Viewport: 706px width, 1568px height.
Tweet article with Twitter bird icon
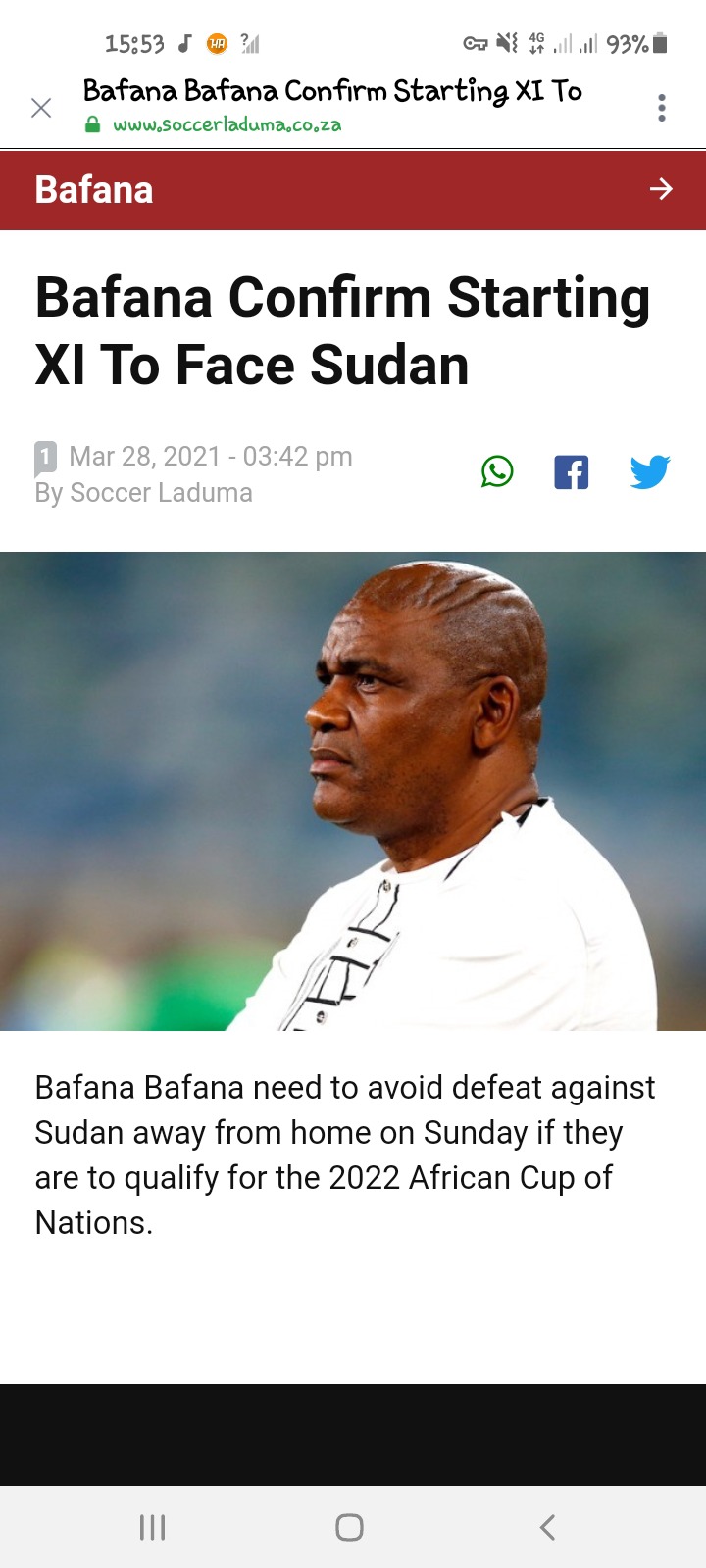tap(650, 471)
